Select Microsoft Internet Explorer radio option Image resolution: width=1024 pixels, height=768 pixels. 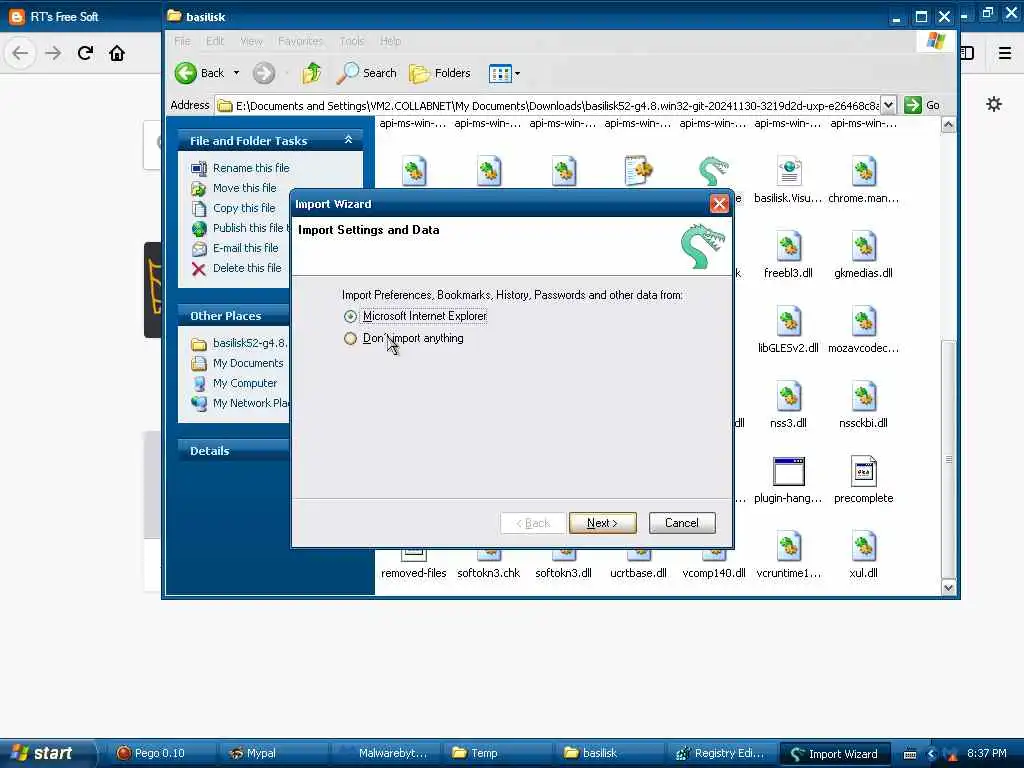tap(350, 316)
